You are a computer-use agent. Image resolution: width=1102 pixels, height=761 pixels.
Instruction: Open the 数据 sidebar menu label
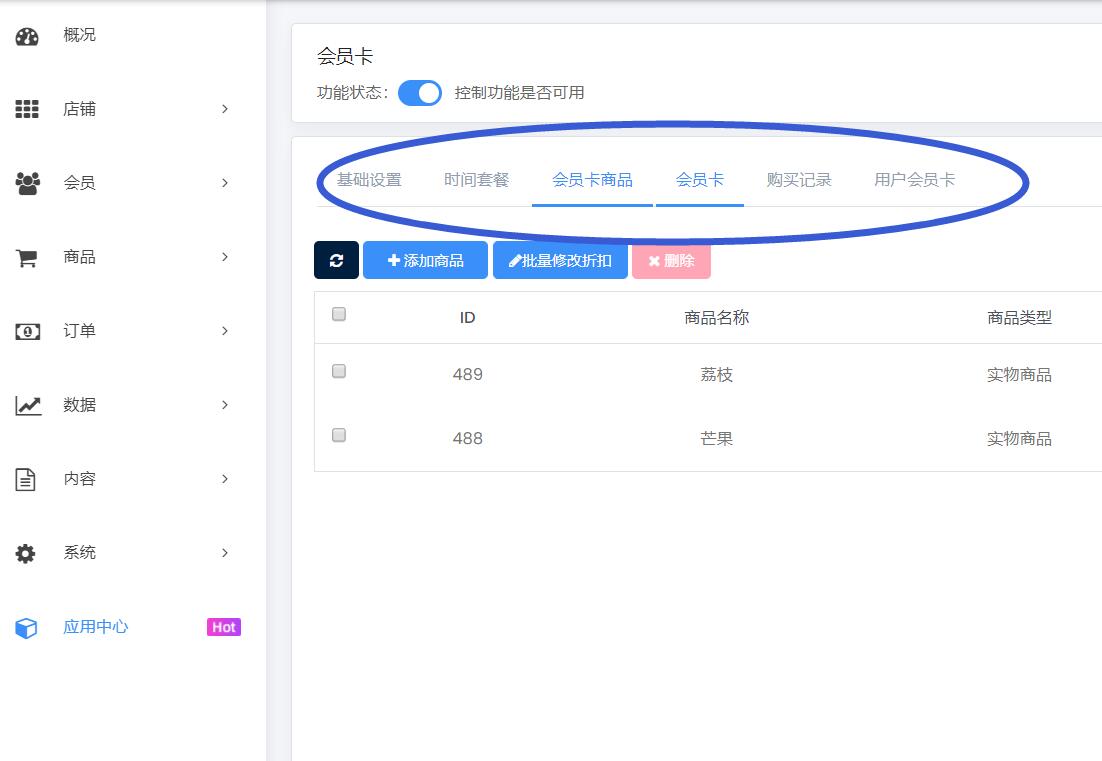coord(79,405)
